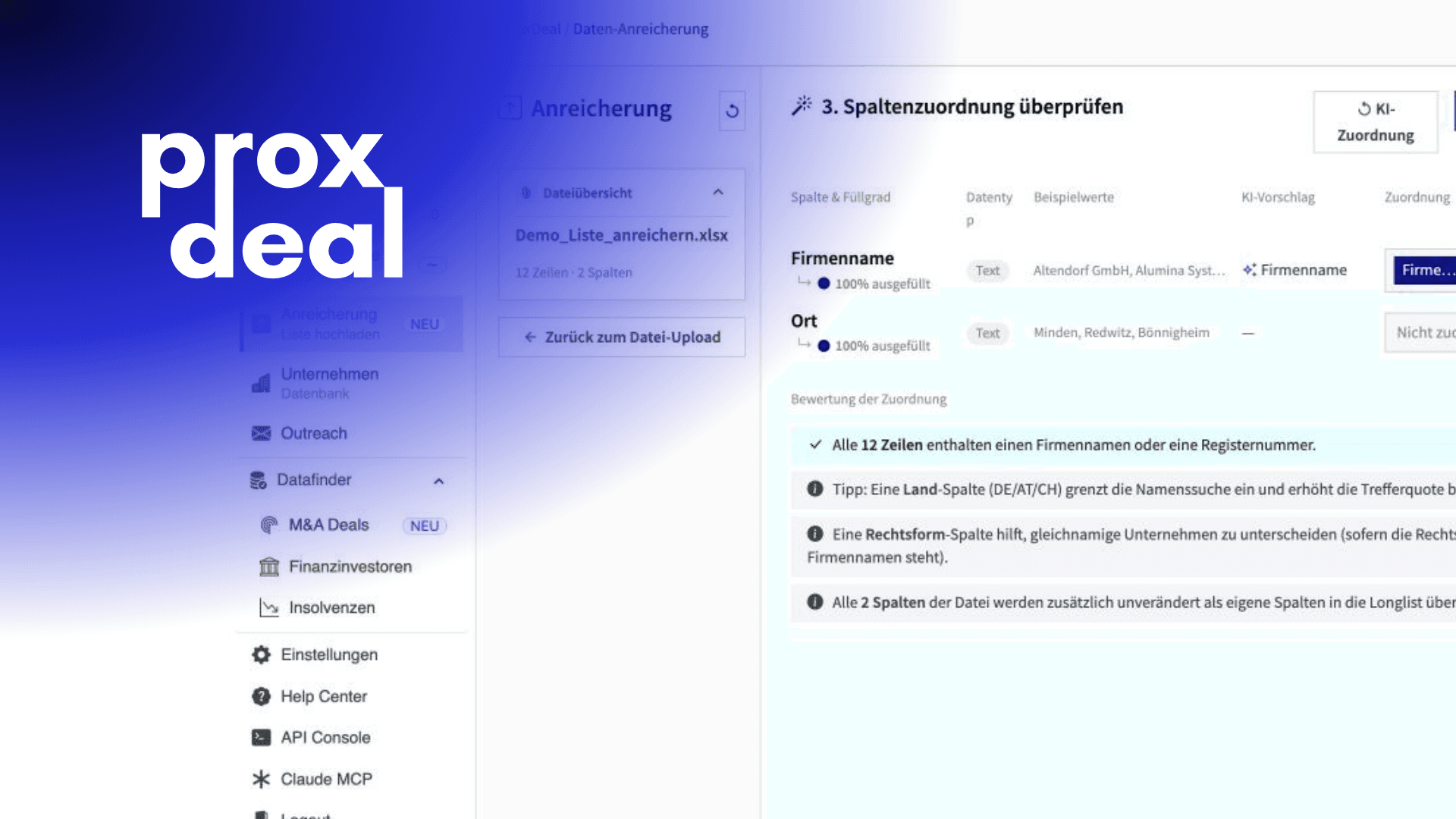Viewport: 1456px width, 819px height.
Task: Click the Finanzinvestoren bank building icon
Action: 269,566
